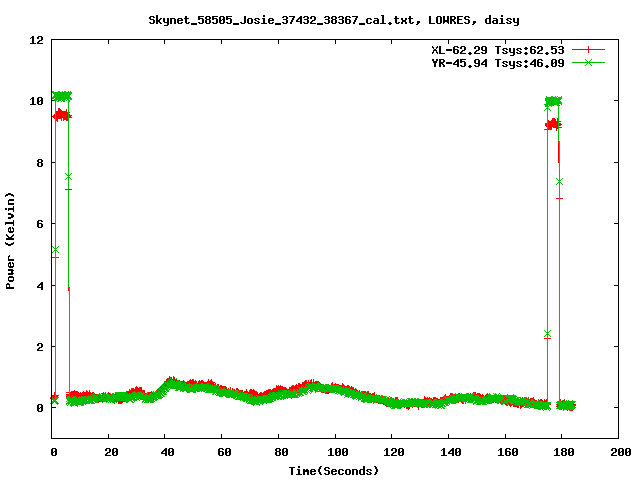Viewport: 640px width, 480px height.
Task: Click y-axis tick label 4
Action: (40, 286)
